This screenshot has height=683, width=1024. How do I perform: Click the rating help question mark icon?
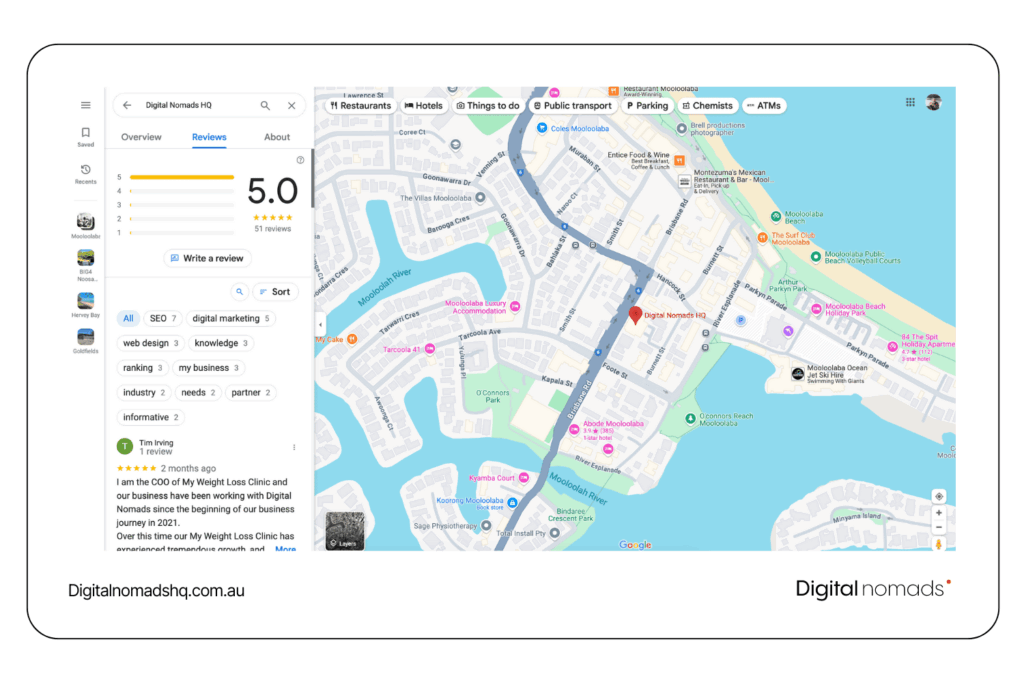[x=300, y=160]
